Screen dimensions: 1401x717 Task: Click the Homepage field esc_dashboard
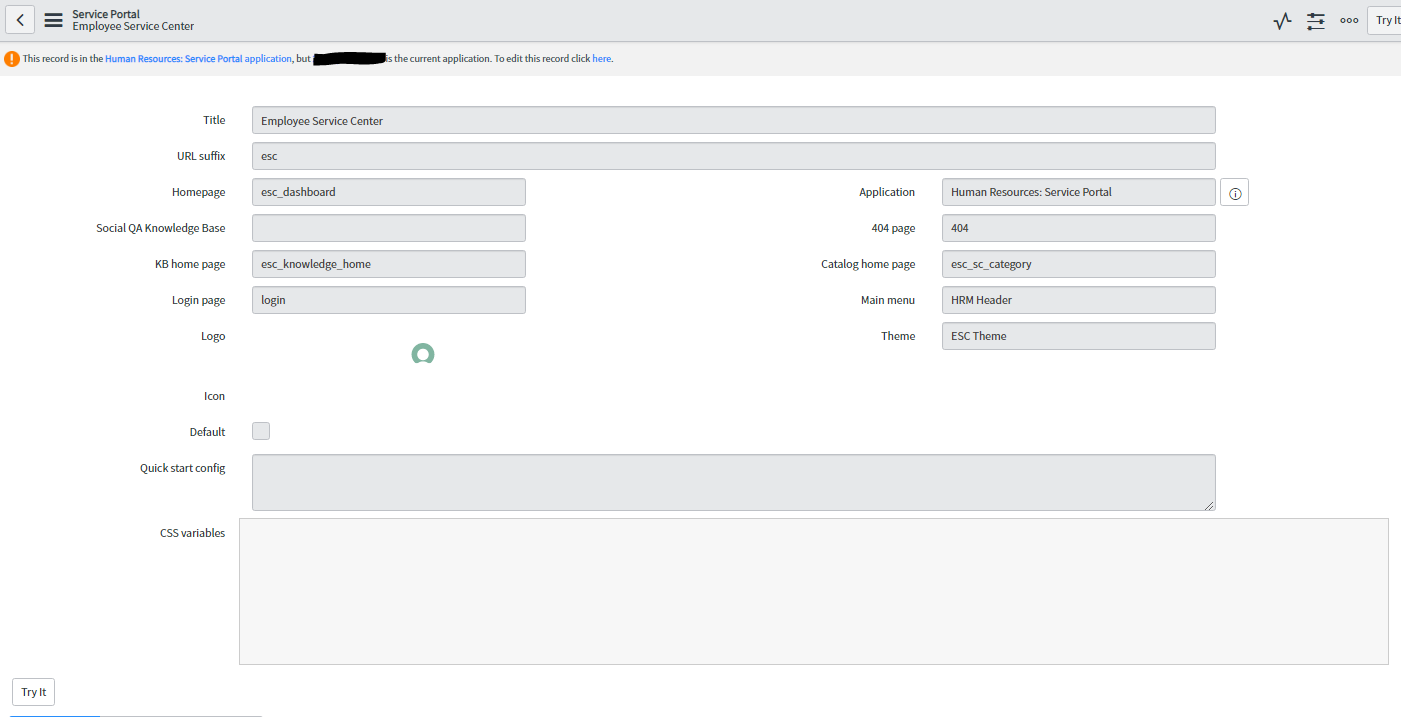click(389, 192)
